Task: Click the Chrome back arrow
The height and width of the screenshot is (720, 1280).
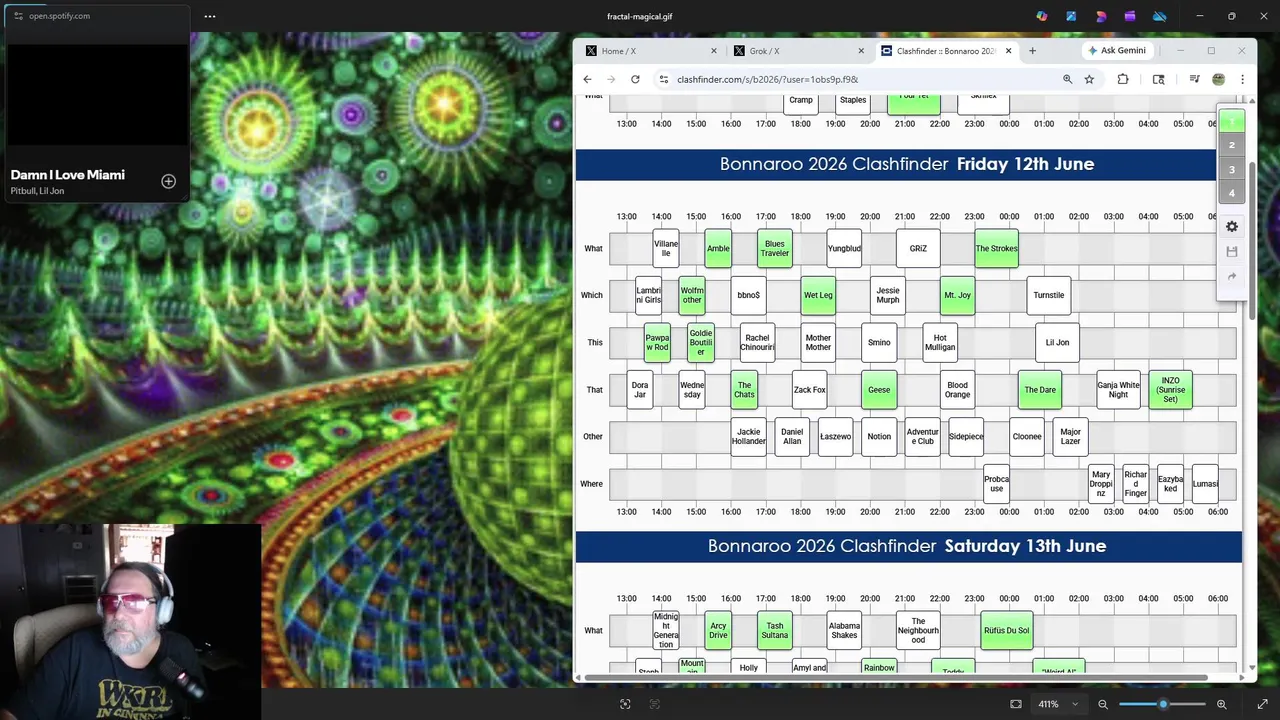Action: pos(587,79)
